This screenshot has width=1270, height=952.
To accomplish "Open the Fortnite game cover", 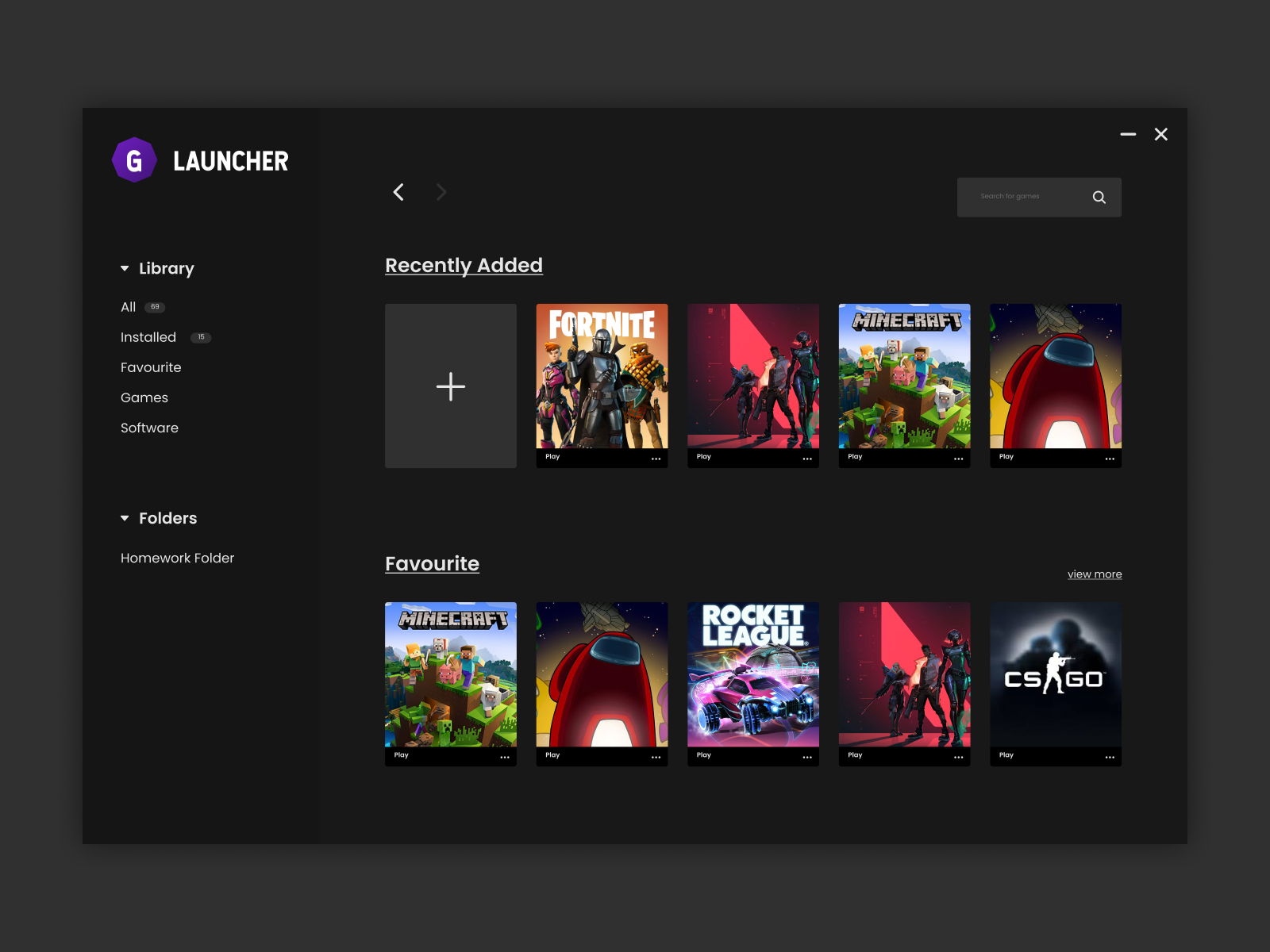I will pyautogui.click(x=602, y=376).
